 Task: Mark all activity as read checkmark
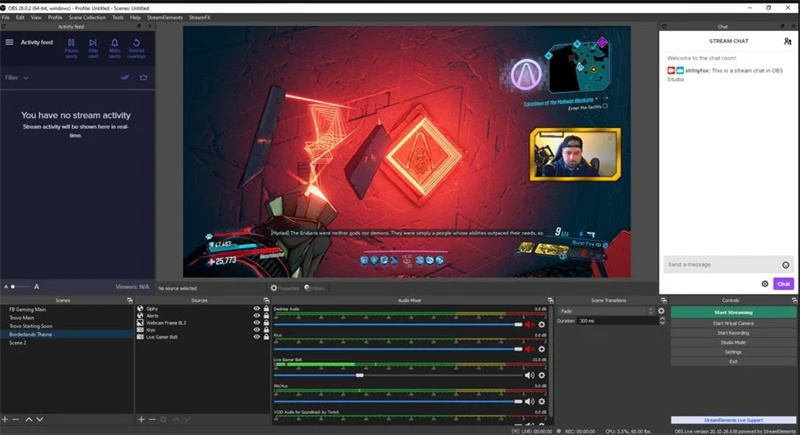124,78
